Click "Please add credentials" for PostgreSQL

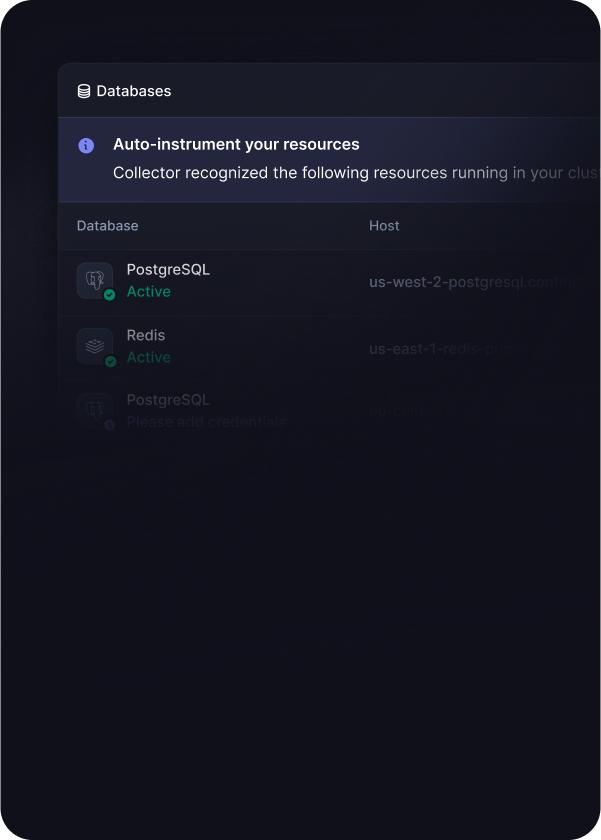coord(206,422)
